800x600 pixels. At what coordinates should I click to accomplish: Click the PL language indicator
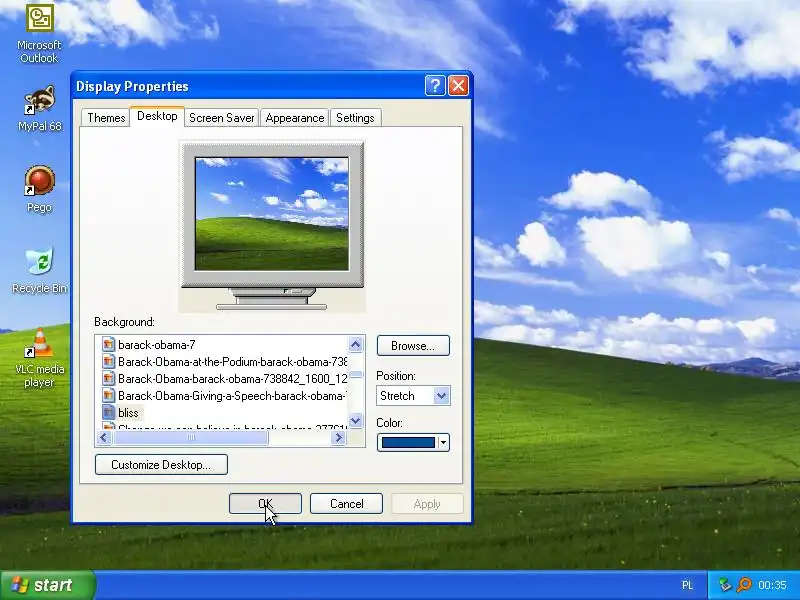687,585
